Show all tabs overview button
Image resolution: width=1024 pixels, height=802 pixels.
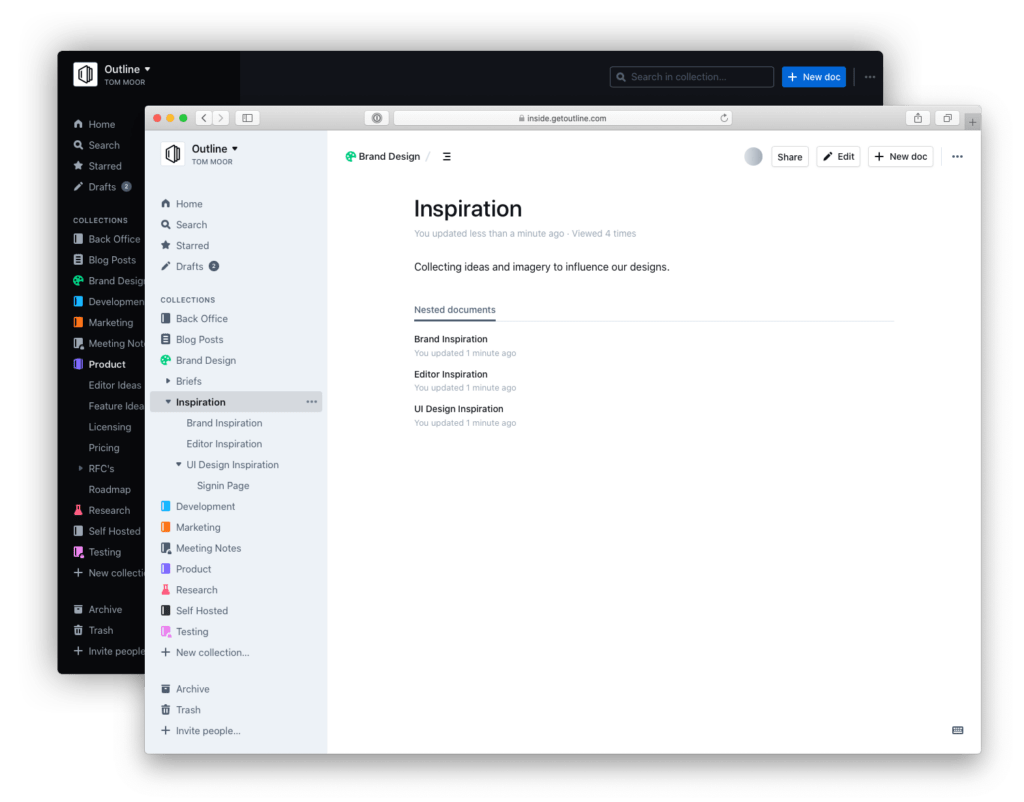pyautogui.click(x=947, y=118)
